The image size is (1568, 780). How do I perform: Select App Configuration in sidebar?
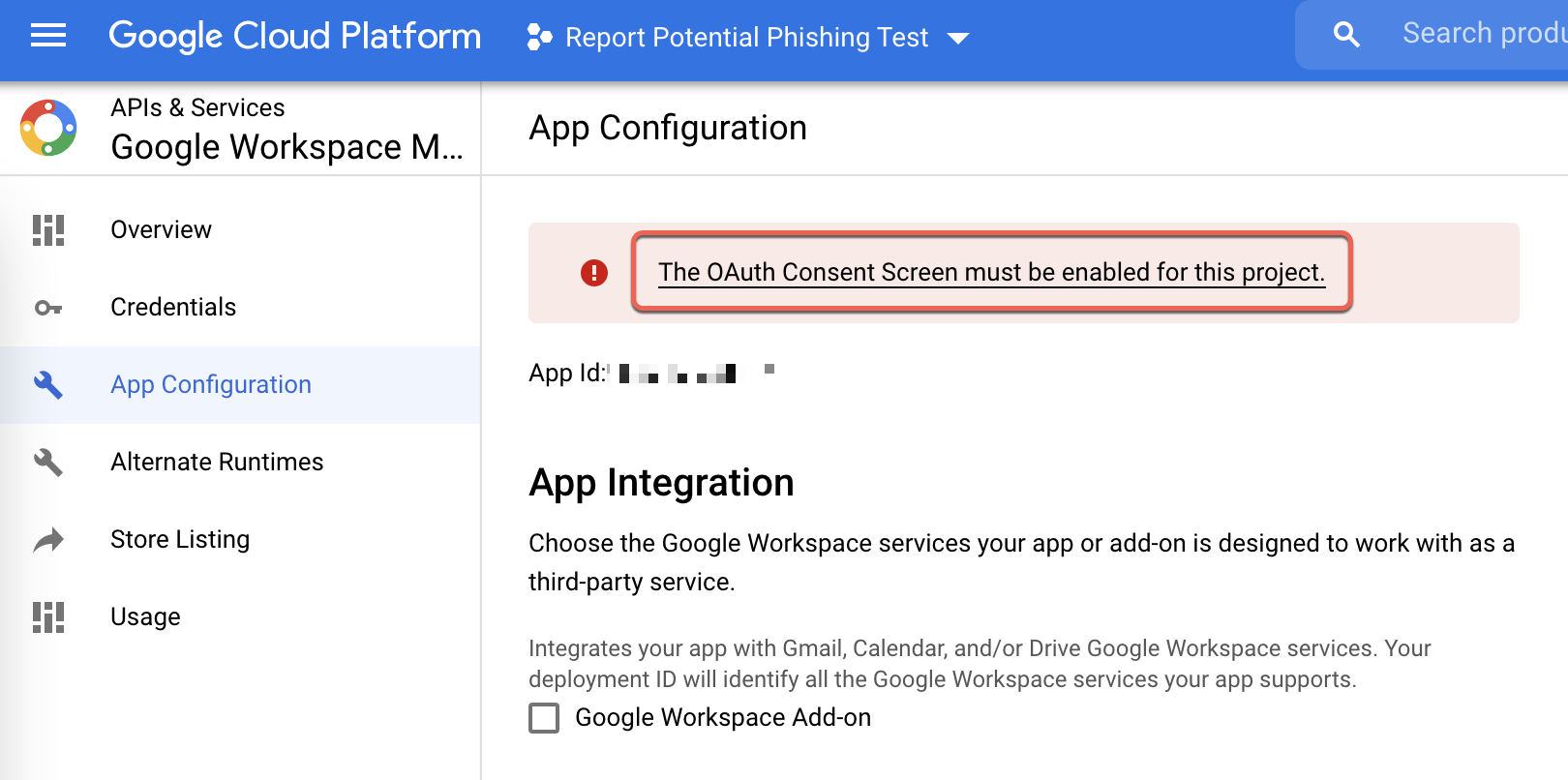[x=240, y=385]
